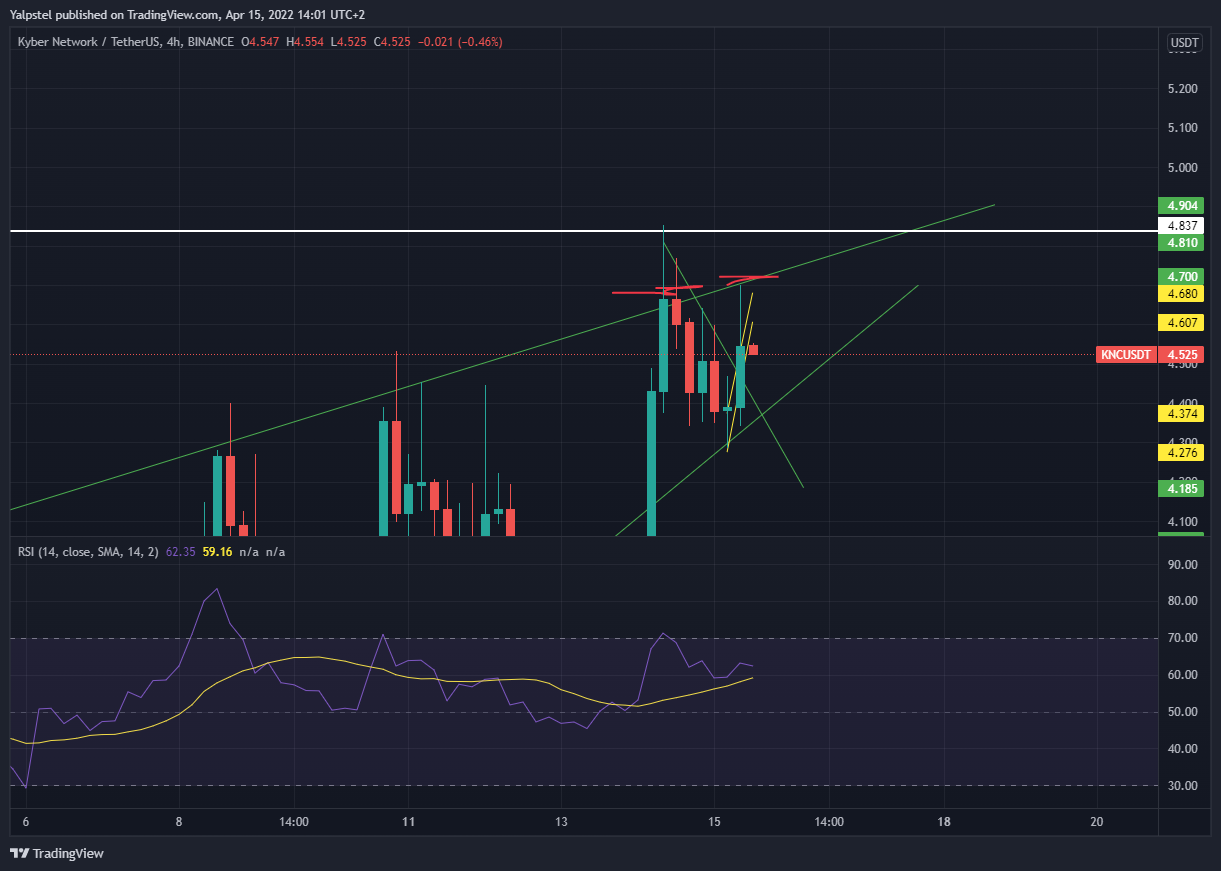Click the green 4.700 price label
Image resolution: width=1221 pixels, height=871 pixels.
(1181, 276)
